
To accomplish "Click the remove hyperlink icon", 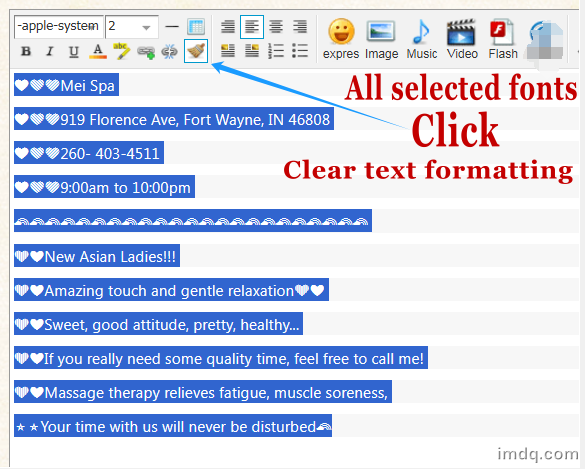I will [169, 51].
